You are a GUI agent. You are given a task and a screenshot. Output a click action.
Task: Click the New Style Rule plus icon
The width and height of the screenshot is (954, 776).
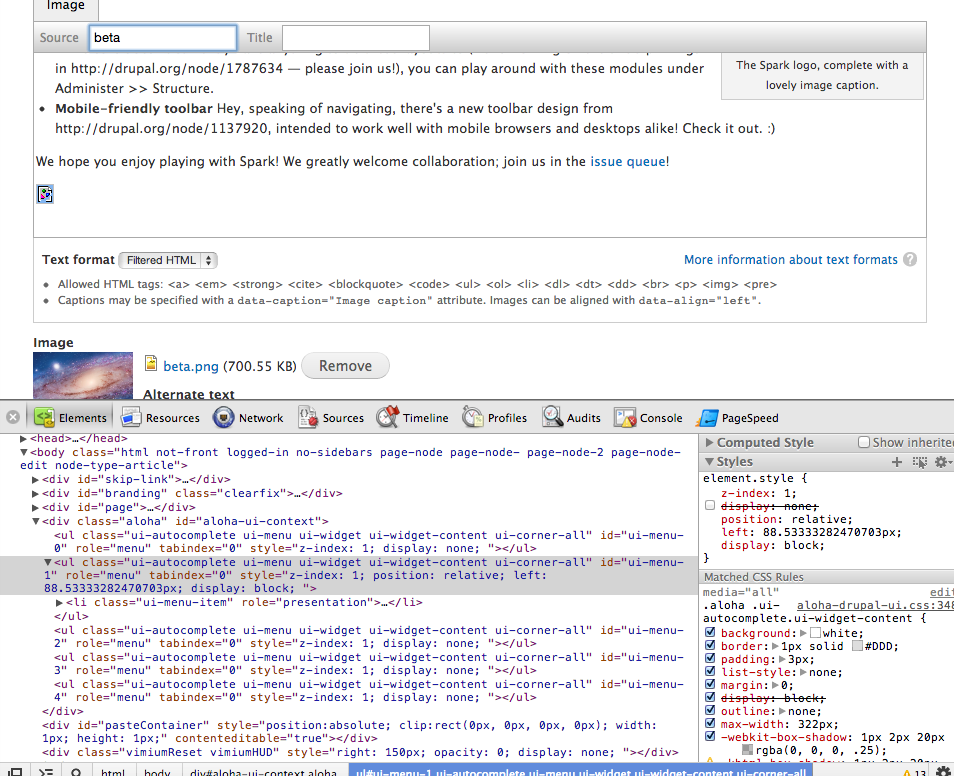point(897,463)
